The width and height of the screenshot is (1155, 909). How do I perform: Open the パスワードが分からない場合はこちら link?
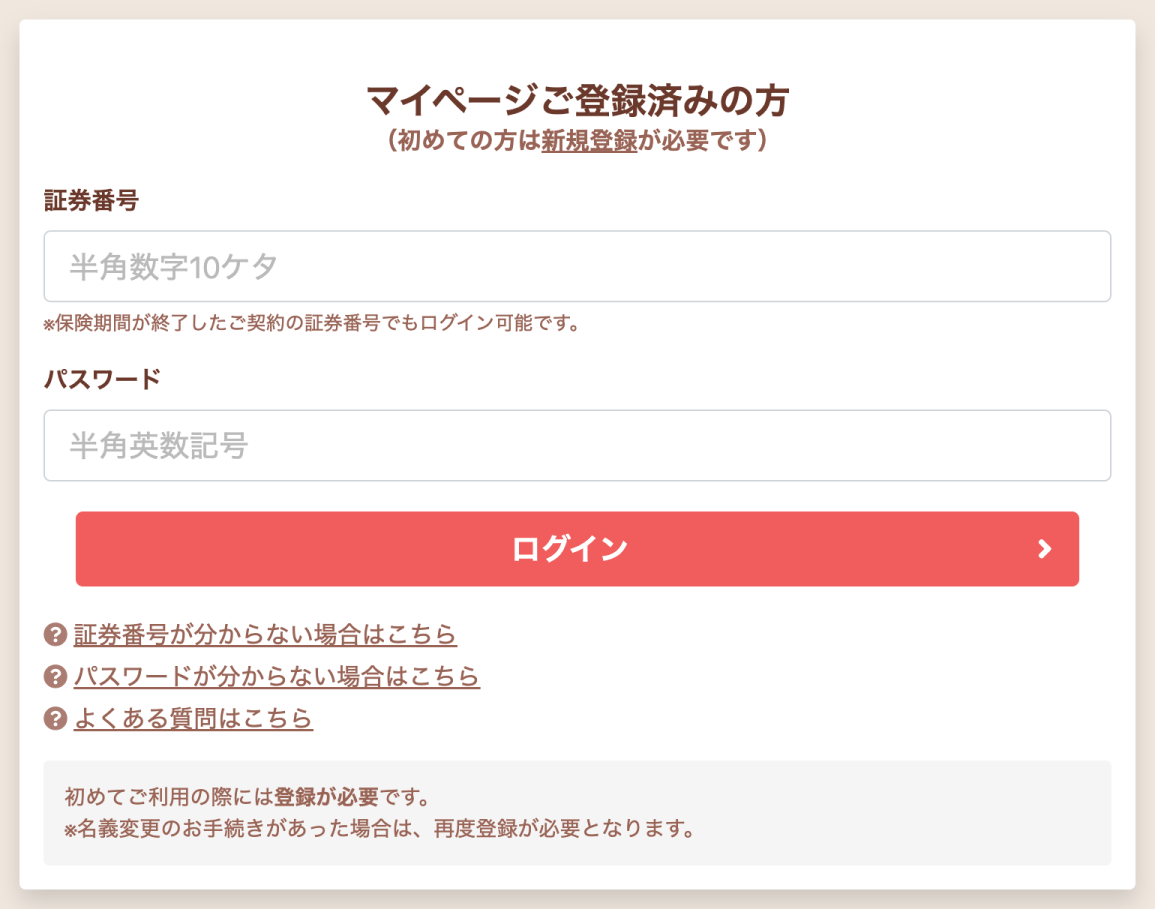(x=277, y=676)
